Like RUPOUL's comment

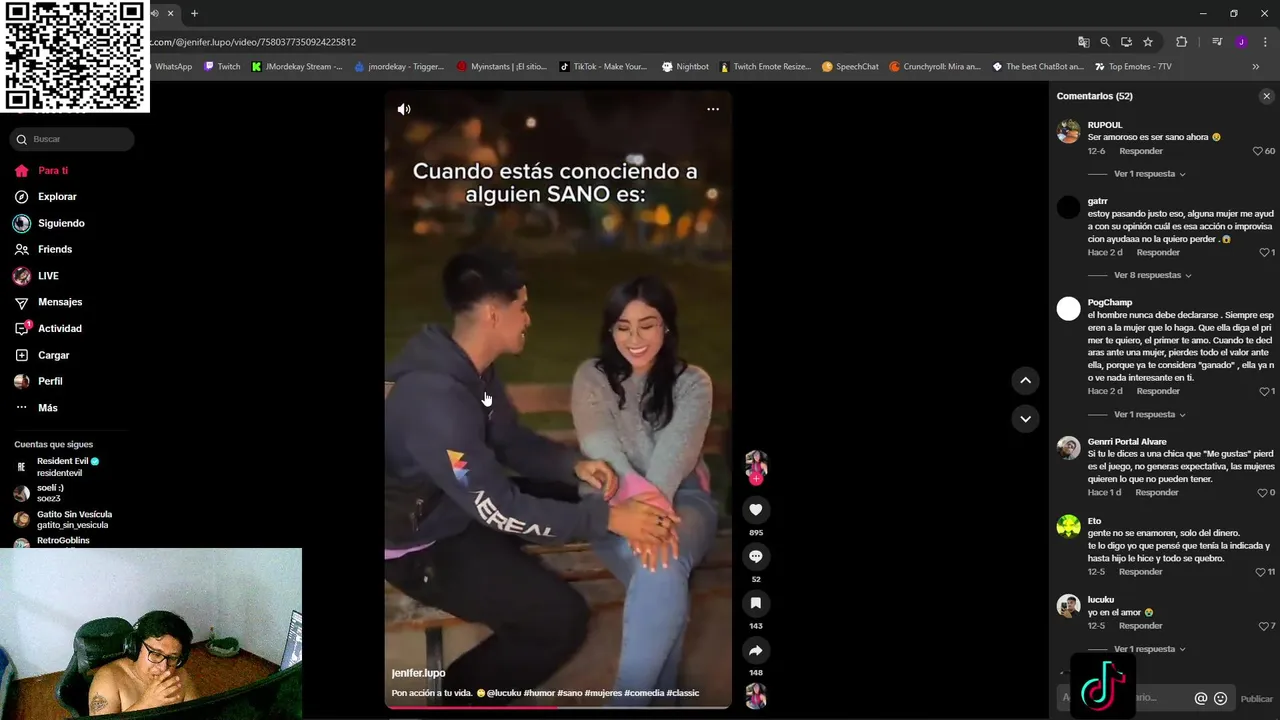pos(1258,151)
